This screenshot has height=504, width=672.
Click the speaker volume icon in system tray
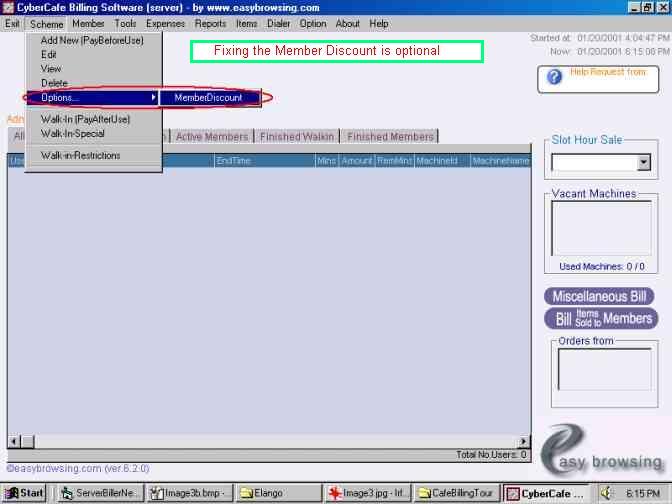click(607, 492)
